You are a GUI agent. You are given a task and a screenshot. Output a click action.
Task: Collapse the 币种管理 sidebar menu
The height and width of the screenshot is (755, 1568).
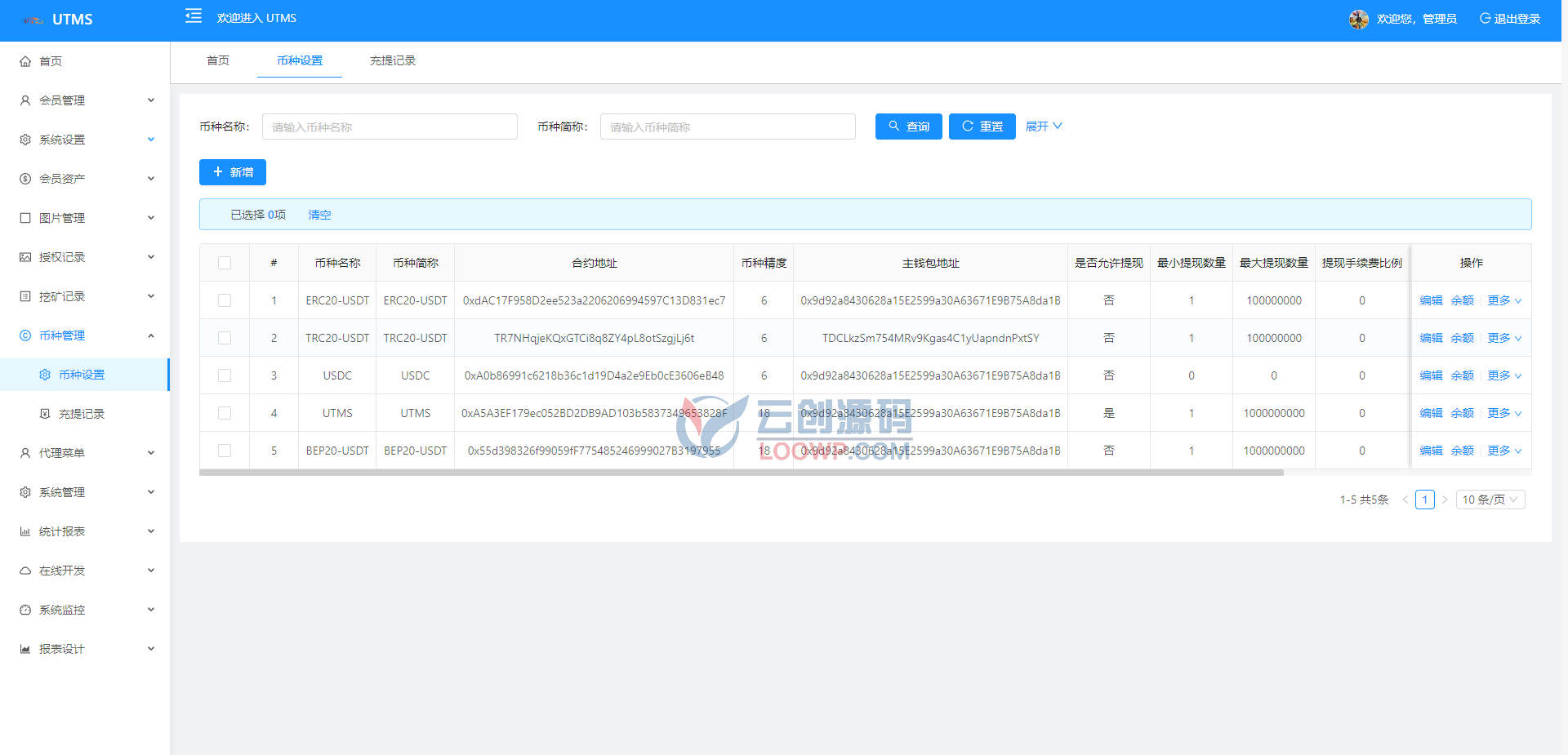coord(85,335)
